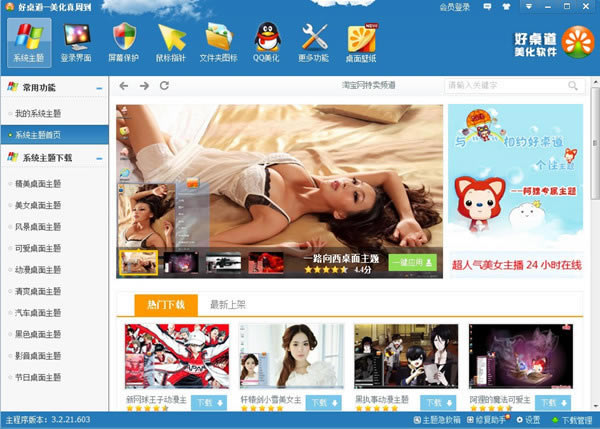Collapse the 系统主题下载 group
Image resolution: width=600 pixels, height=429 pixels.
[99, 158]
